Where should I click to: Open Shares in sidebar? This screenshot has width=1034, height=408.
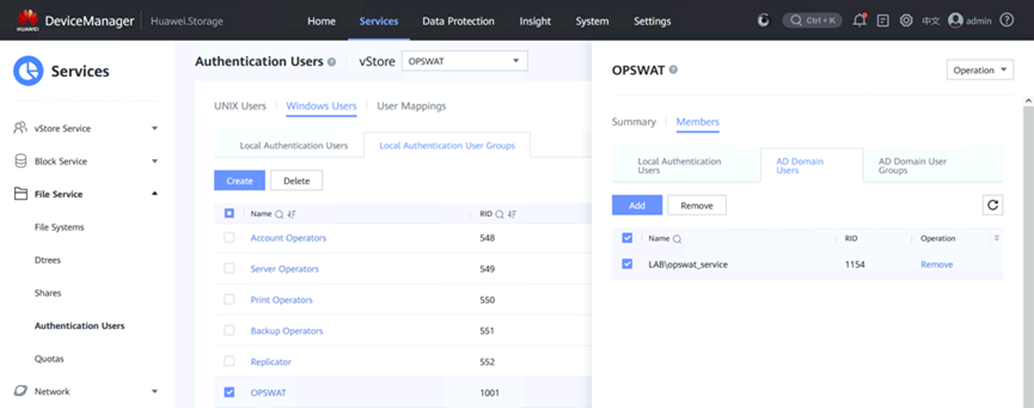(x=47, y=293)
